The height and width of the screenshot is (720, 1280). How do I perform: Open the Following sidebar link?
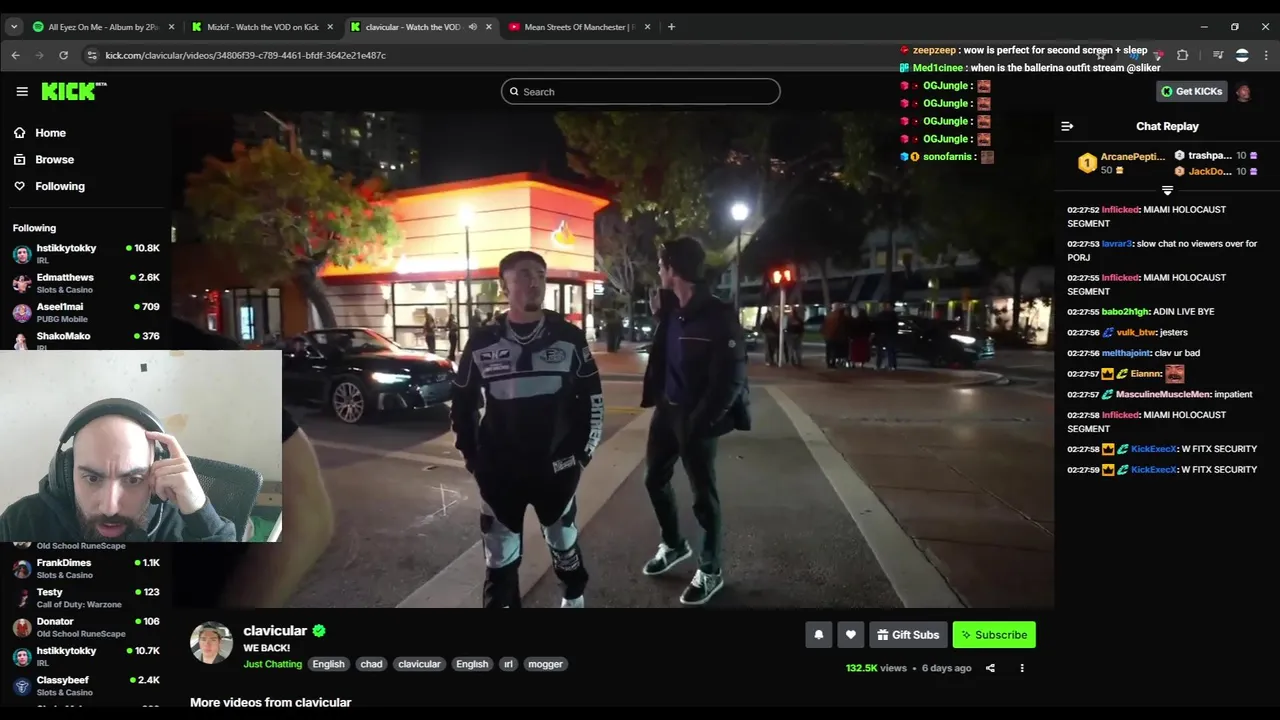[x=60, y=186]
